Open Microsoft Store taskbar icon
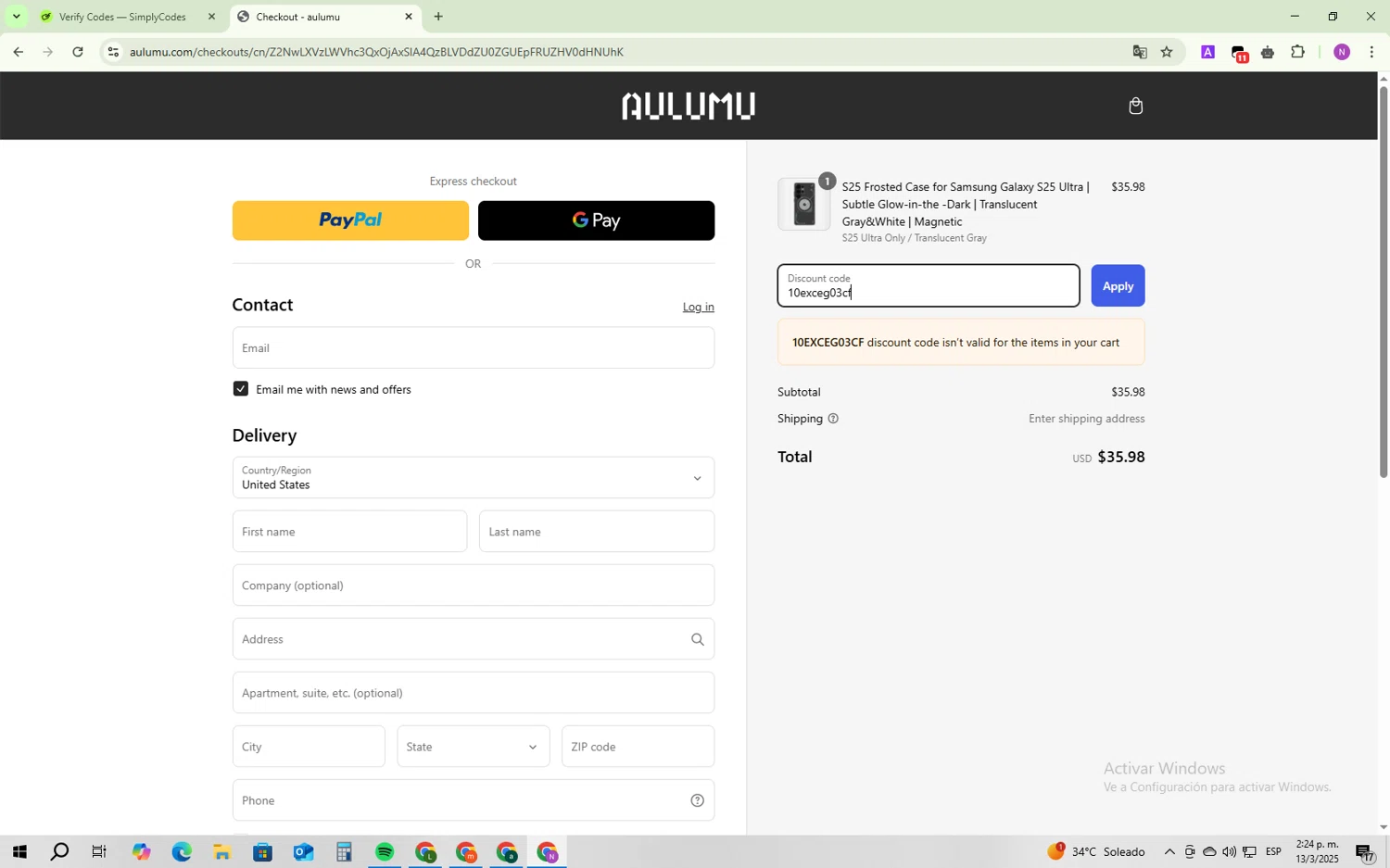Viewport: 1390px width, 868px height. [x=263, y=852]
